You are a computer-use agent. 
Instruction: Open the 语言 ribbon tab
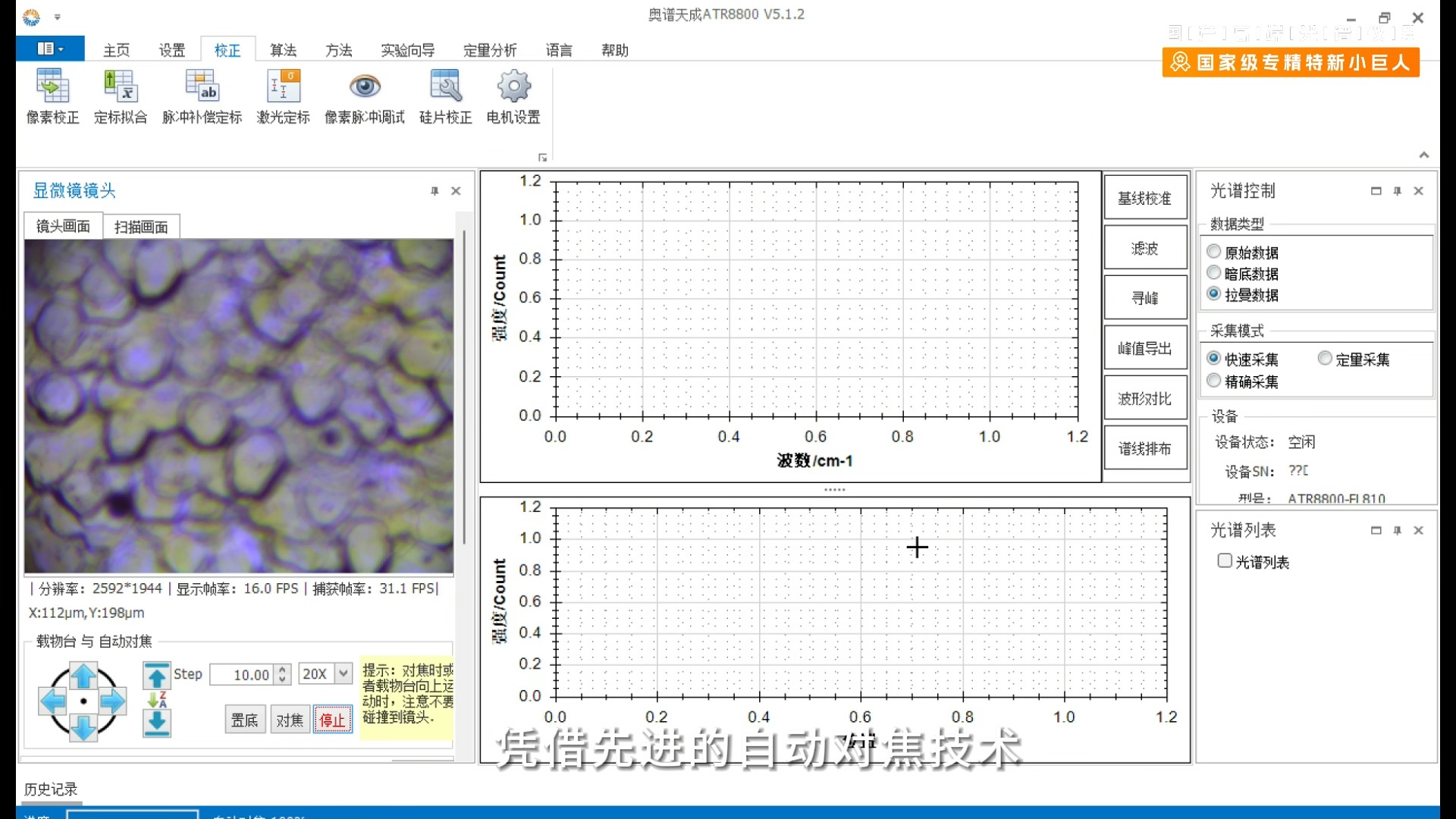559,50
